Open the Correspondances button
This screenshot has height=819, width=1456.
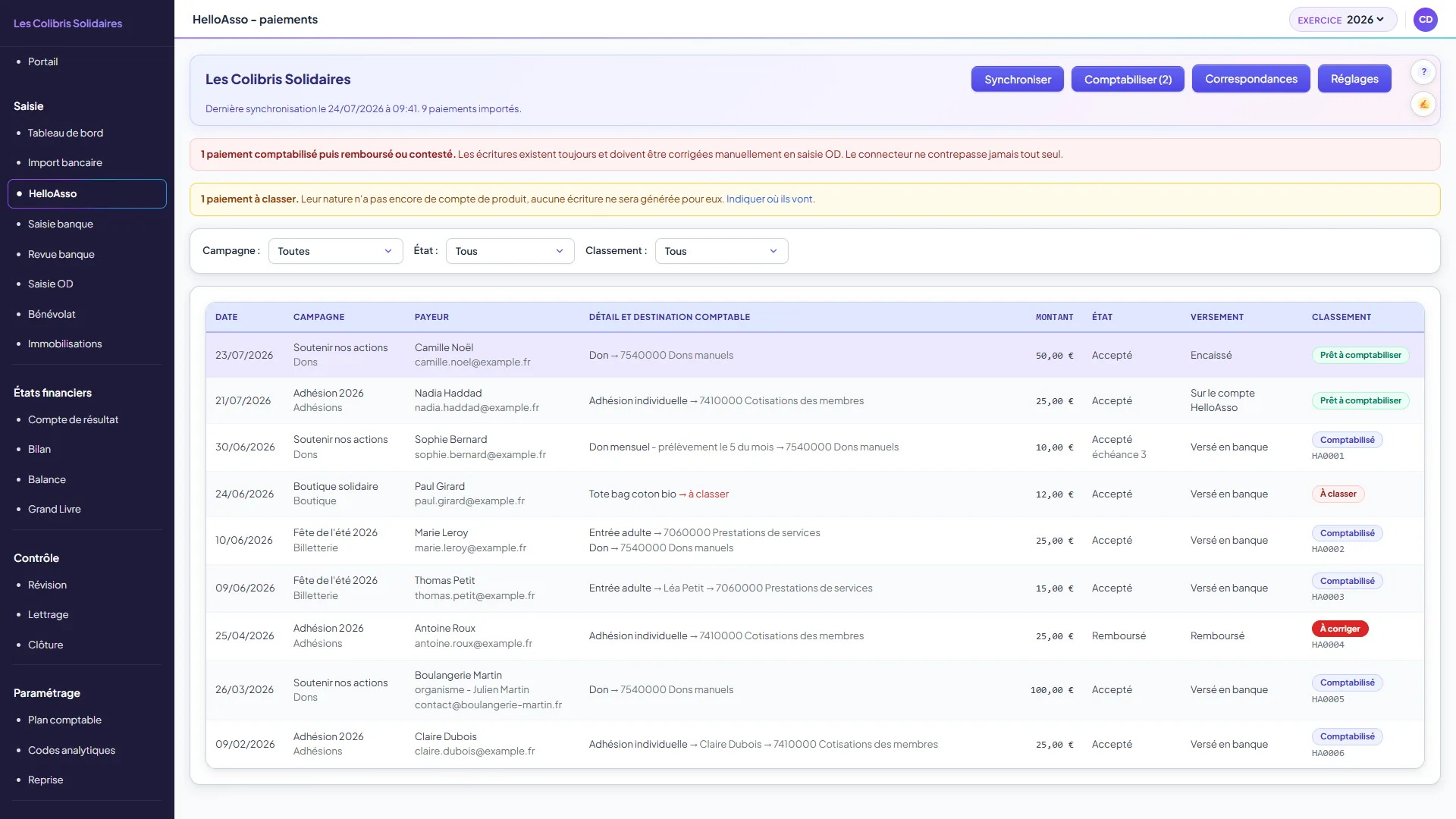tap(1250, 79)
